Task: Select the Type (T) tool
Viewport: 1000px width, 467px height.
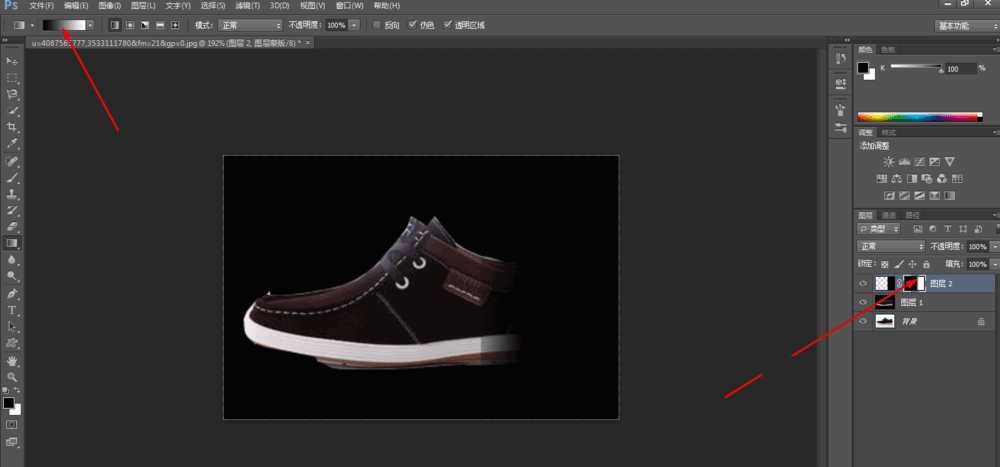Action: point(12,311)
